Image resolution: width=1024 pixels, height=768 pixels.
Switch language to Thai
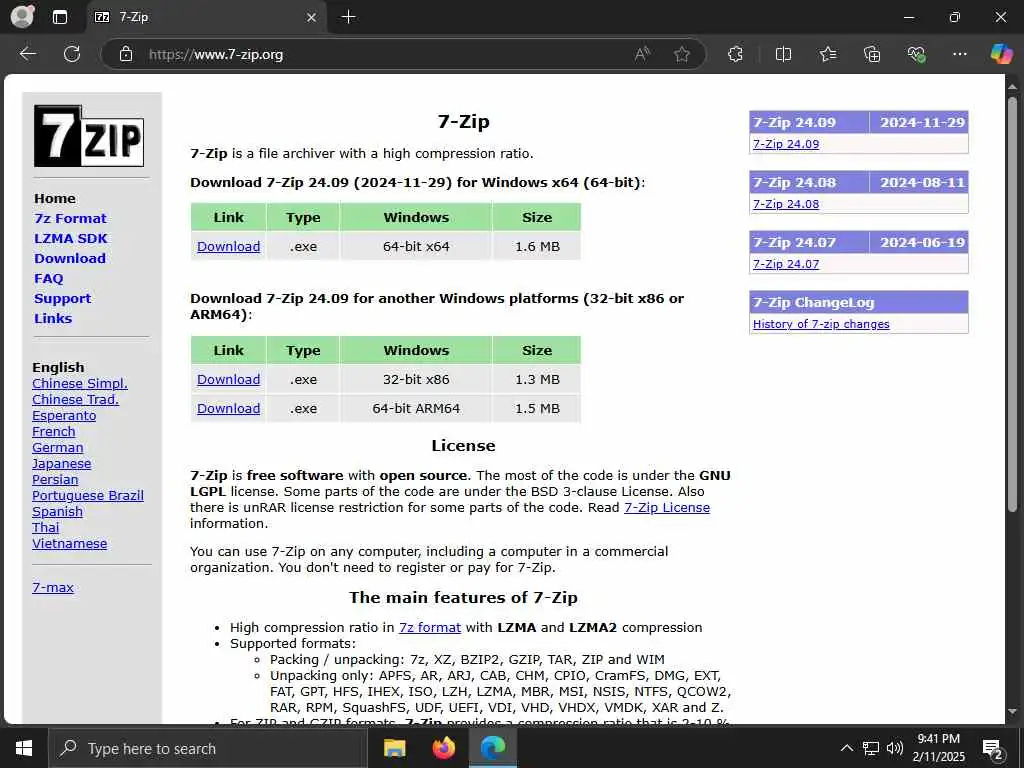click(x=46, y=528)
